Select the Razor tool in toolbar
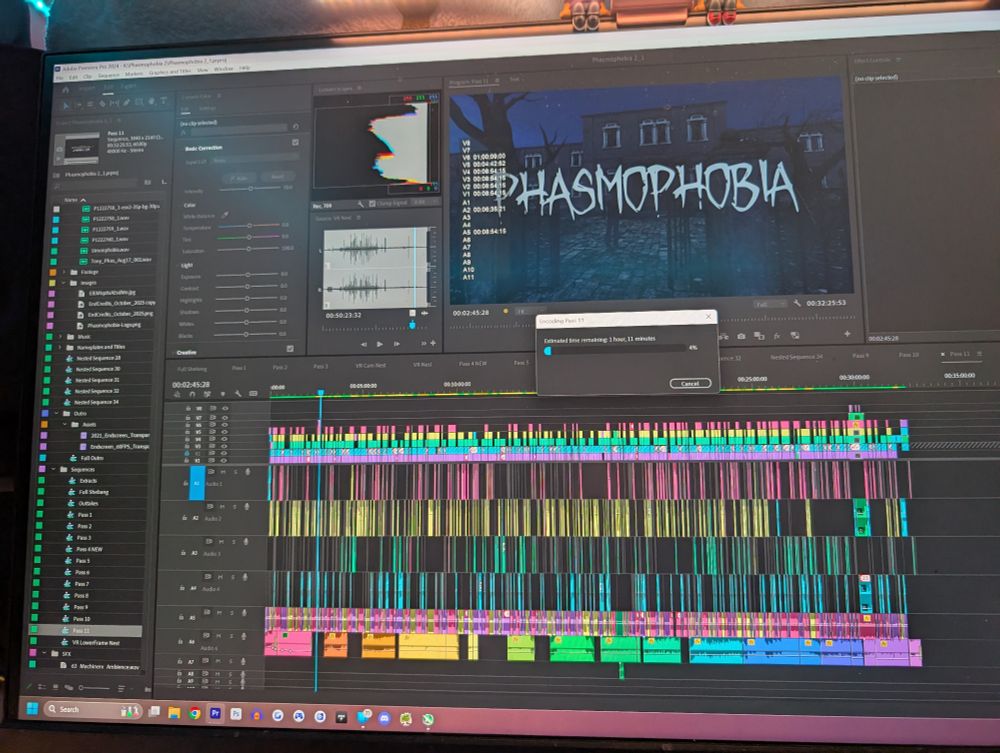Image resolution: width=1000 pixels, height=753 pixels. (102, 103)
